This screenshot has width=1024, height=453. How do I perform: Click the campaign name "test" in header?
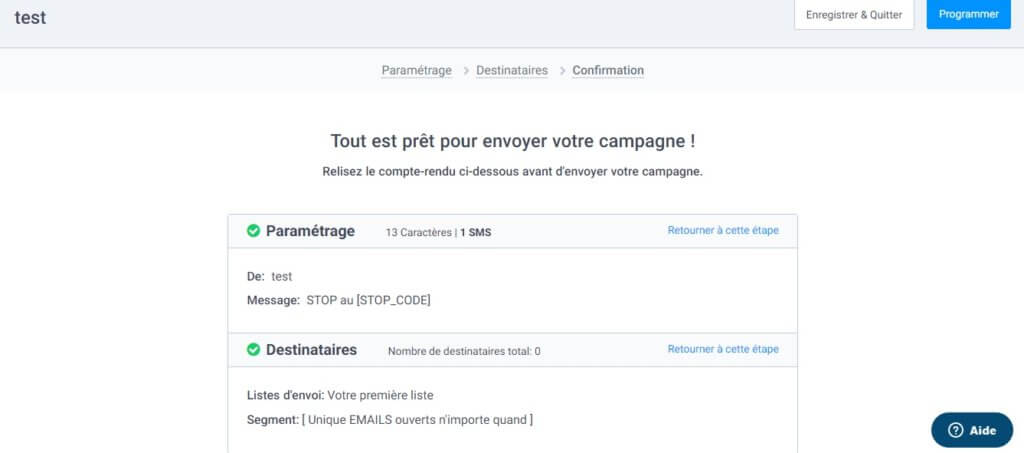pos(30,17)
